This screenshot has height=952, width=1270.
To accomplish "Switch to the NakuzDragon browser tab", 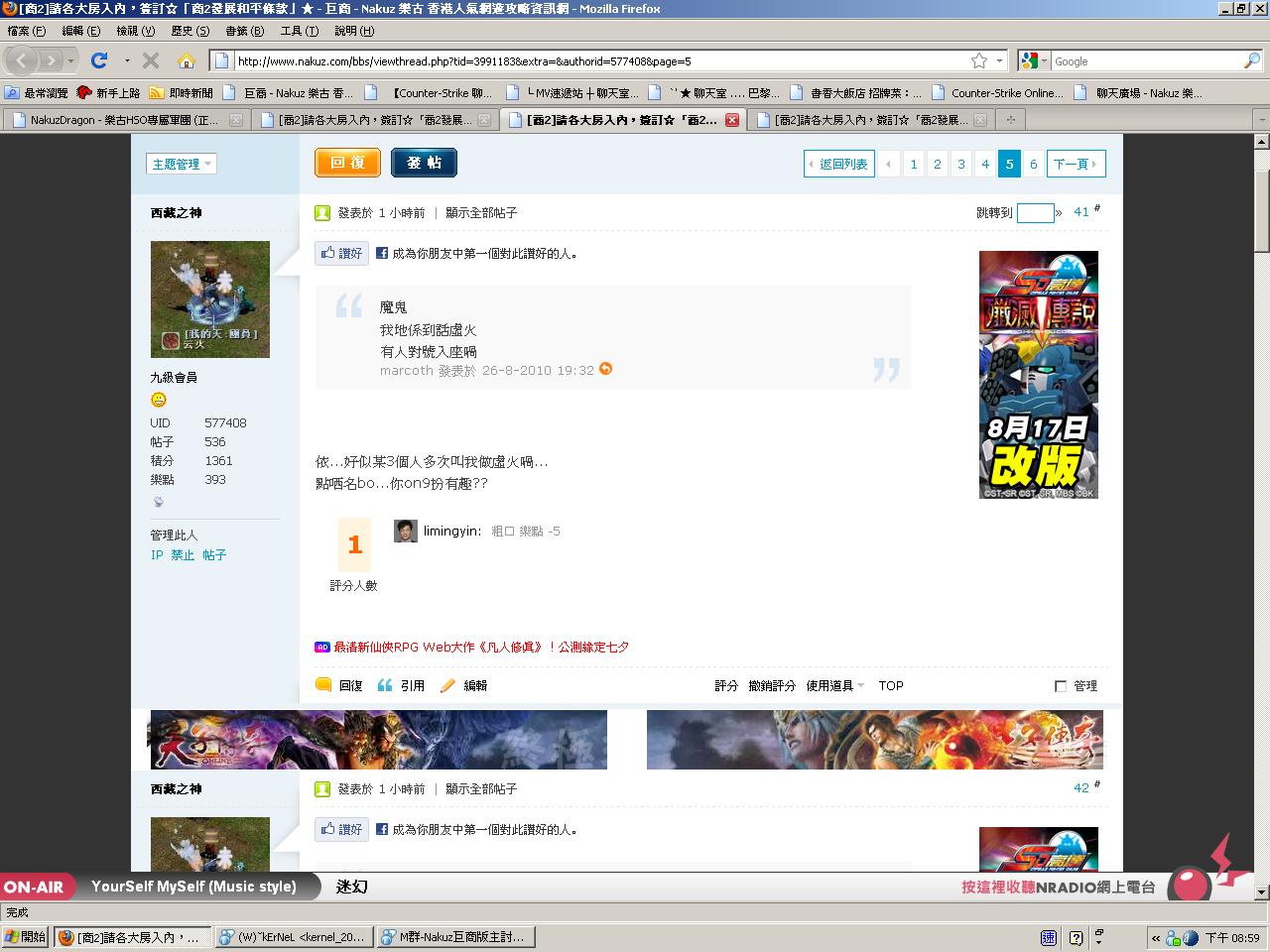I will [124, 120].
